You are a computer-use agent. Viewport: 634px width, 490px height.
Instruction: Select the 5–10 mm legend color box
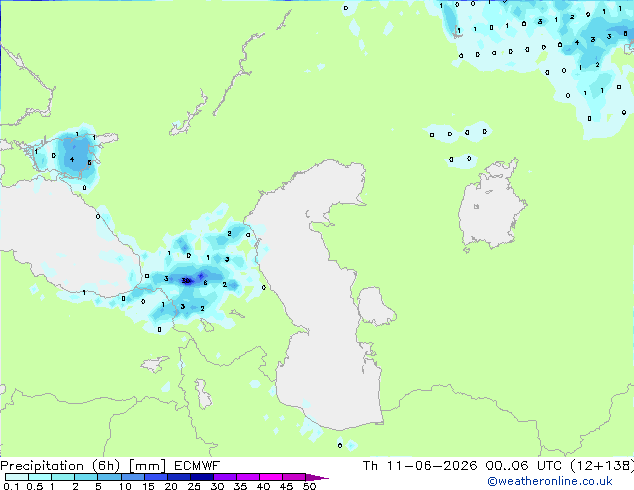(109, 477)
